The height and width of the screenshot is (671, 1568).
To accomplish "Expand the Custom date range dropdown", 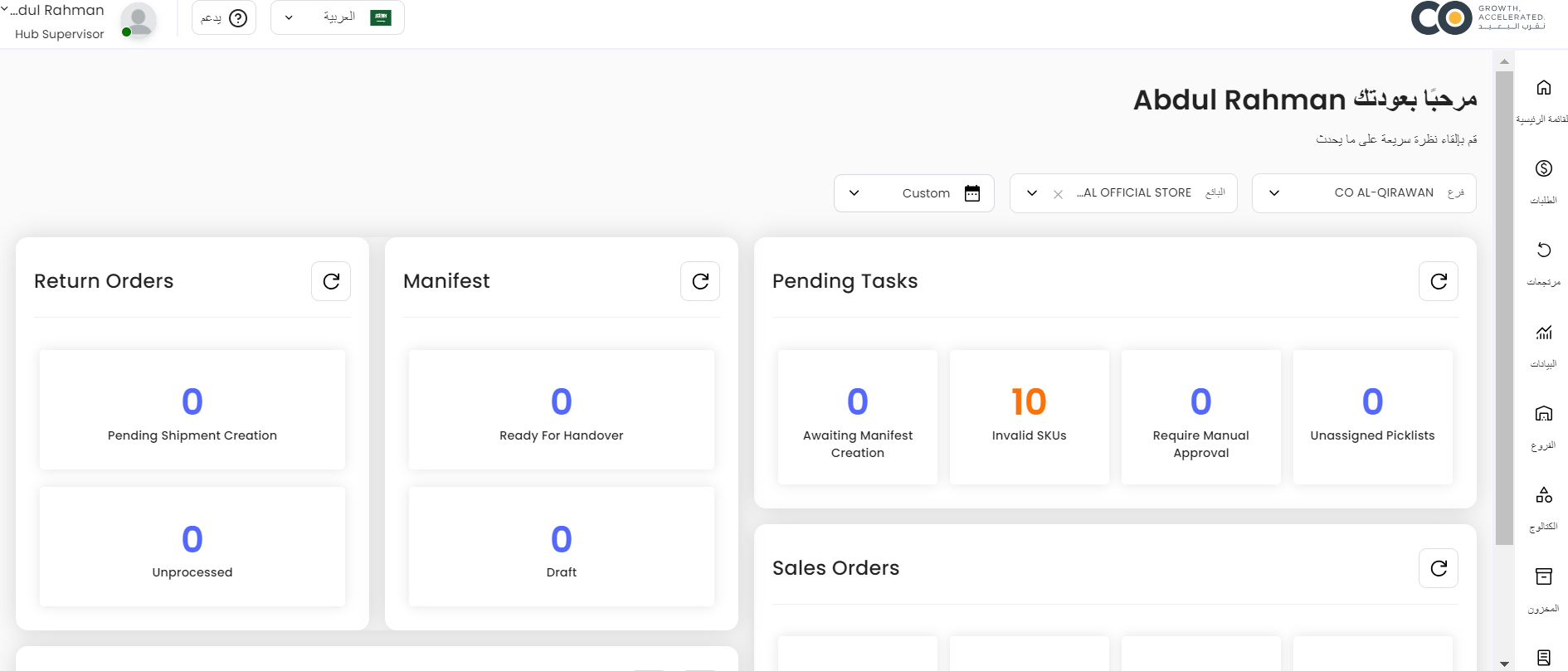I will pos(855,193).
